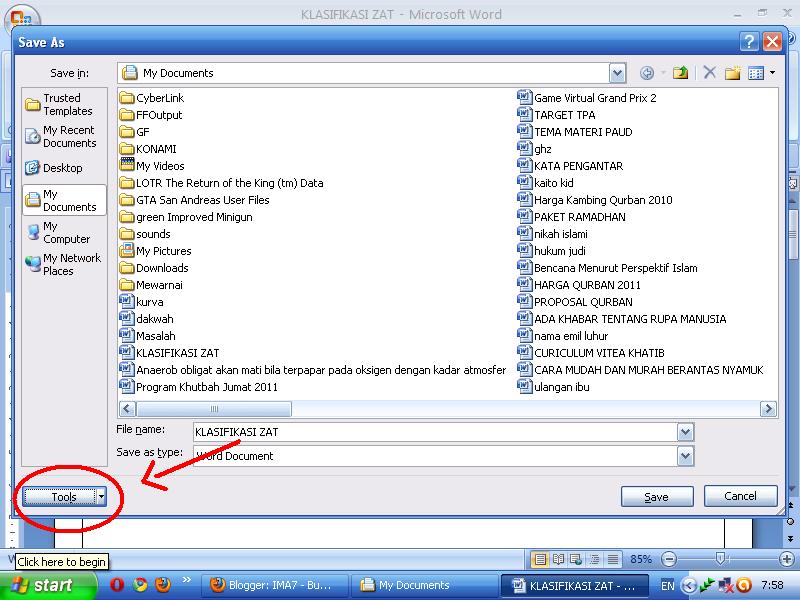
Task: Open the Windows Start menu
Action: click(x=47, y=585)
